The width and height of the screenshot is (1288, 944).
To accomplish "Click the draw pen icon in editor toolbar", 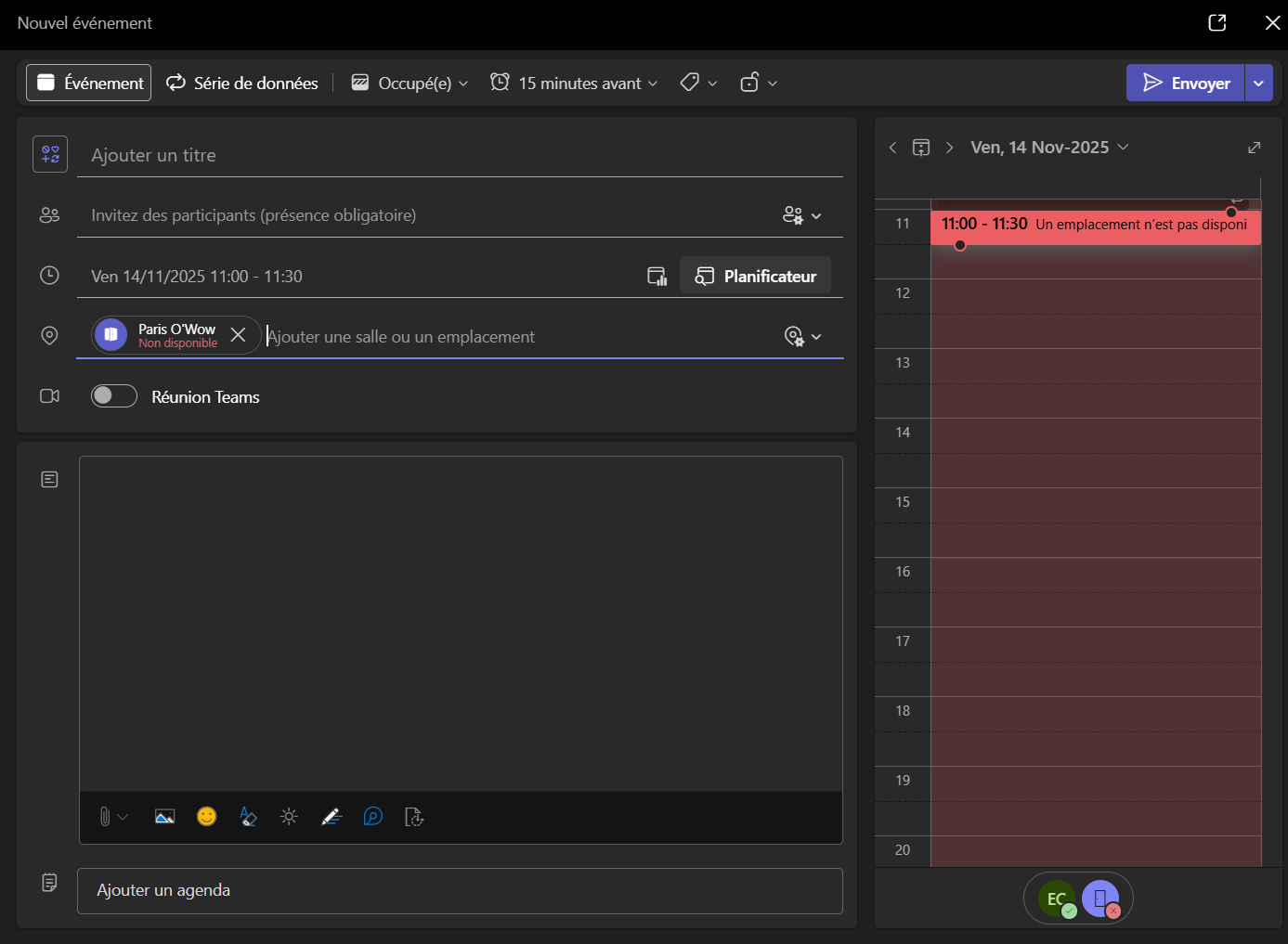I will click(332, 817).
